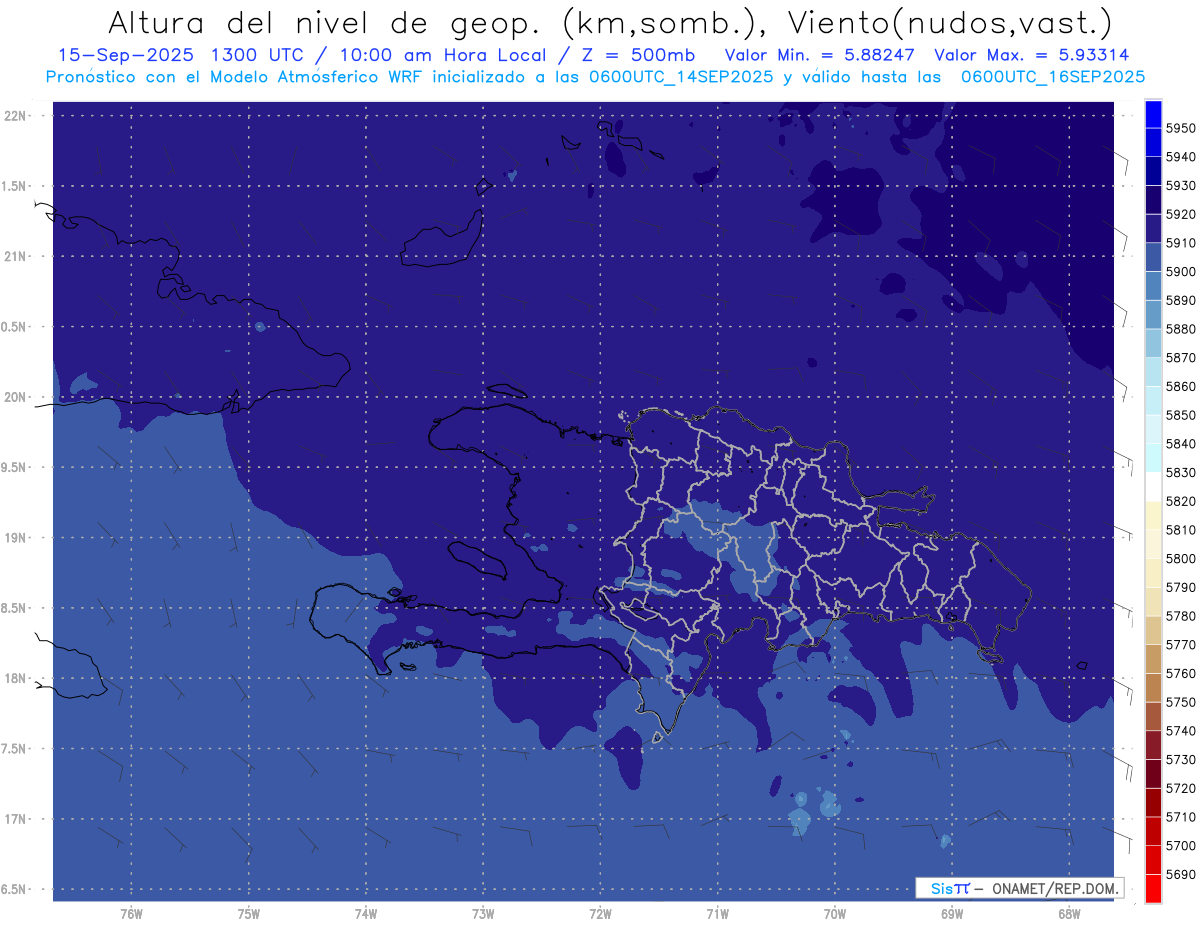Screen dimensions: 1200x927
Task: Click the 5690 colorbar label
Action: pos(1180,874)
